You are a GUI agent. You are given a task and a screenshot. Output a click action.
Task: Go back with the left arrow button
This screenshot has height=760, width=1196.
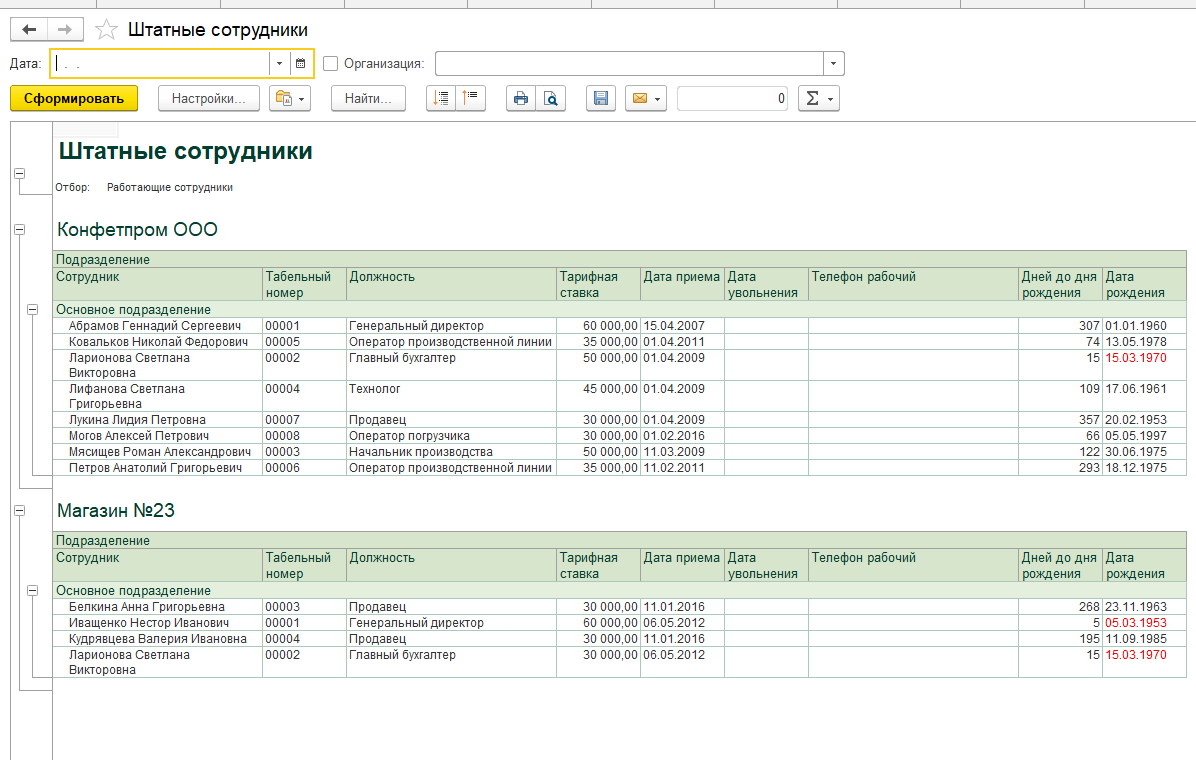coord(29,30)
